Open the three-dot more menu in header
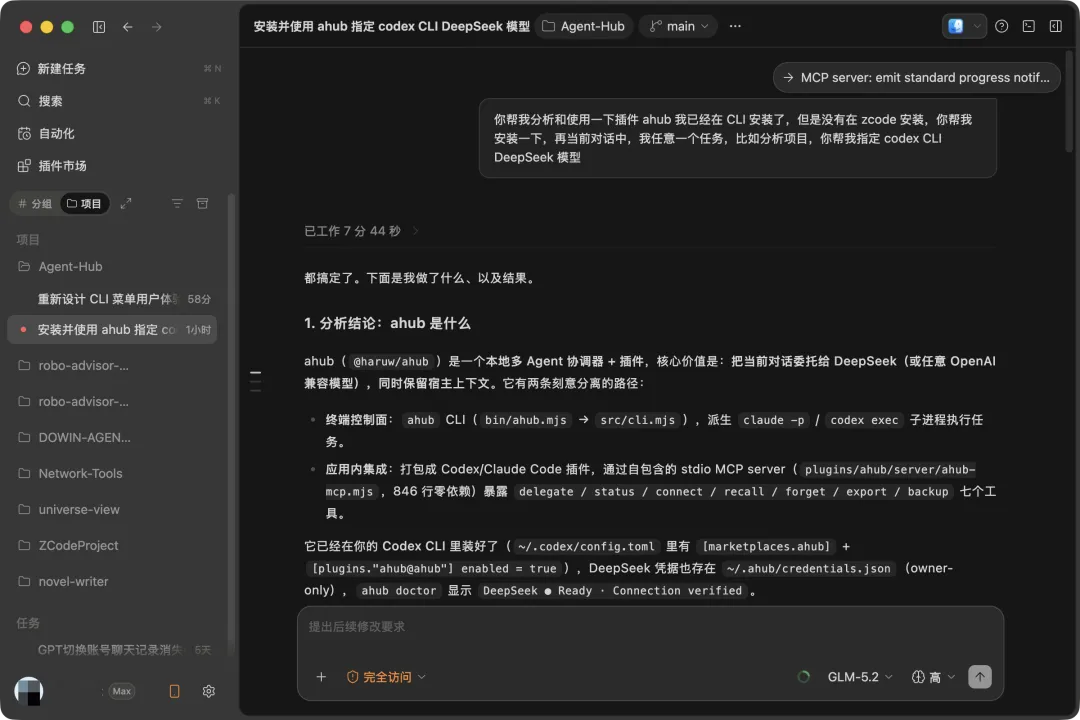 735,26
